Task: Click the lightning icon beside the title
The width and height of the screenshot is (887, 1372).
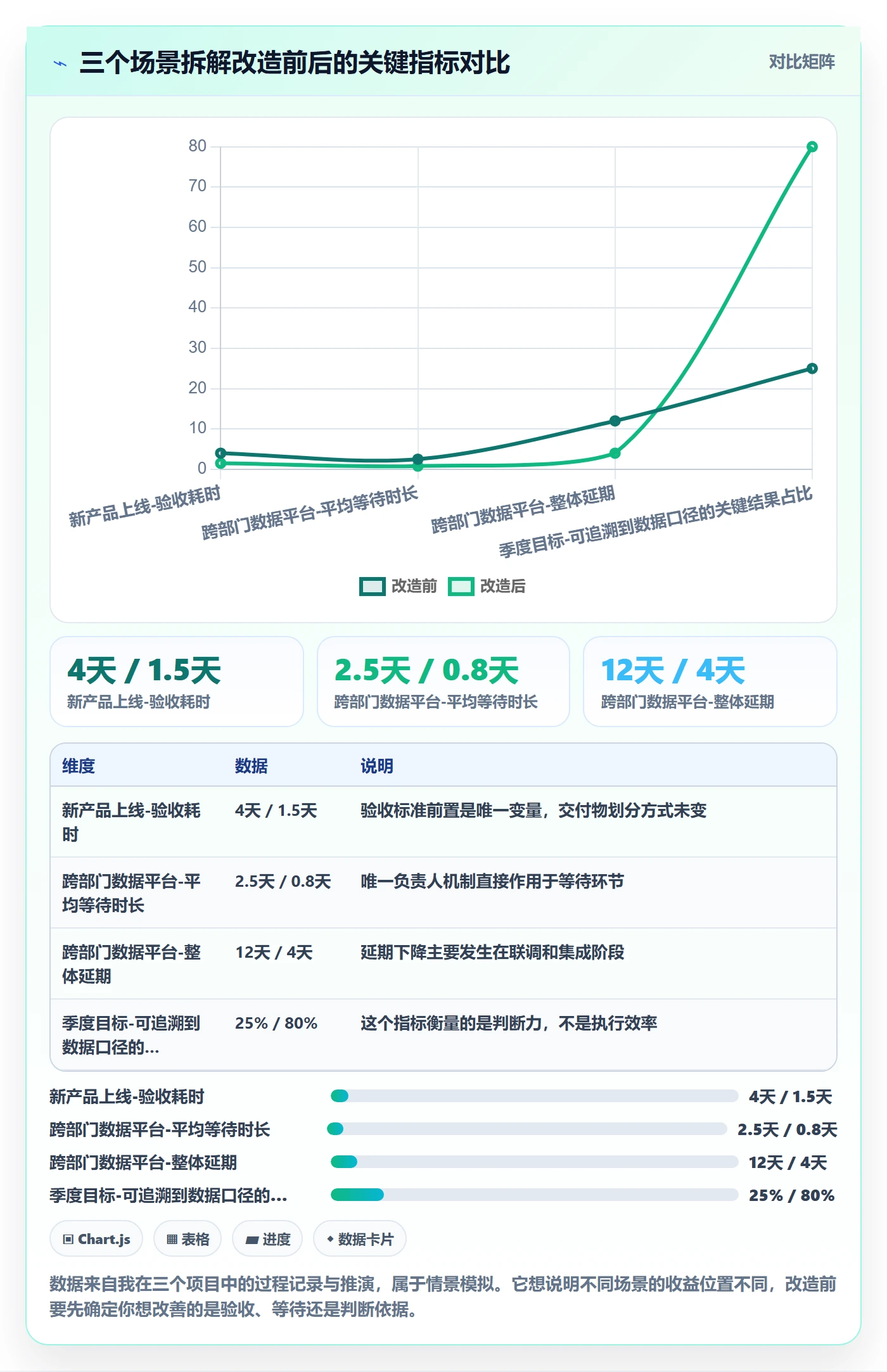Action: pos(60,63)
